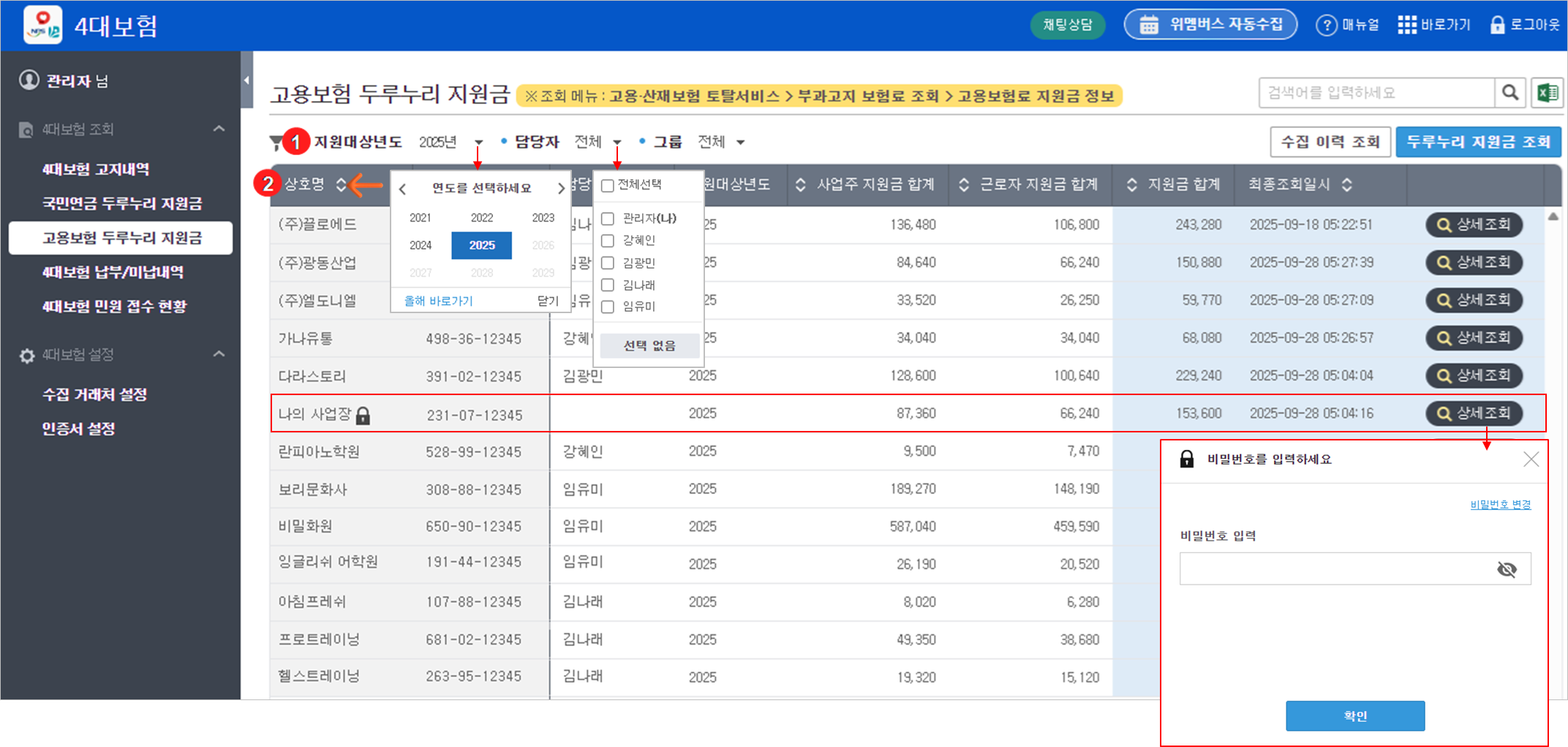Open 4대보험 고지내역 menu
Image resolution: width=1568 pixels, height=747 pixels.
96,170
